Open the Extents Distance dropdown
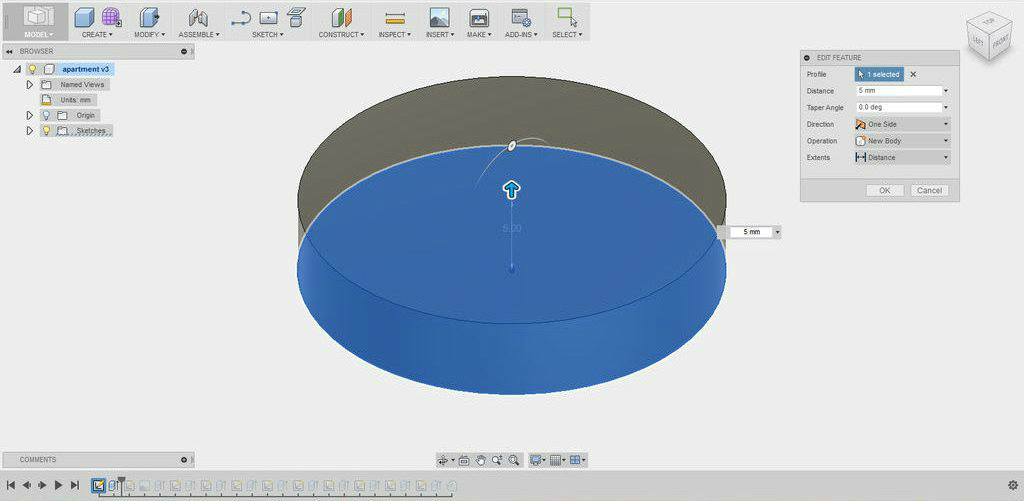 click(903, 157)
